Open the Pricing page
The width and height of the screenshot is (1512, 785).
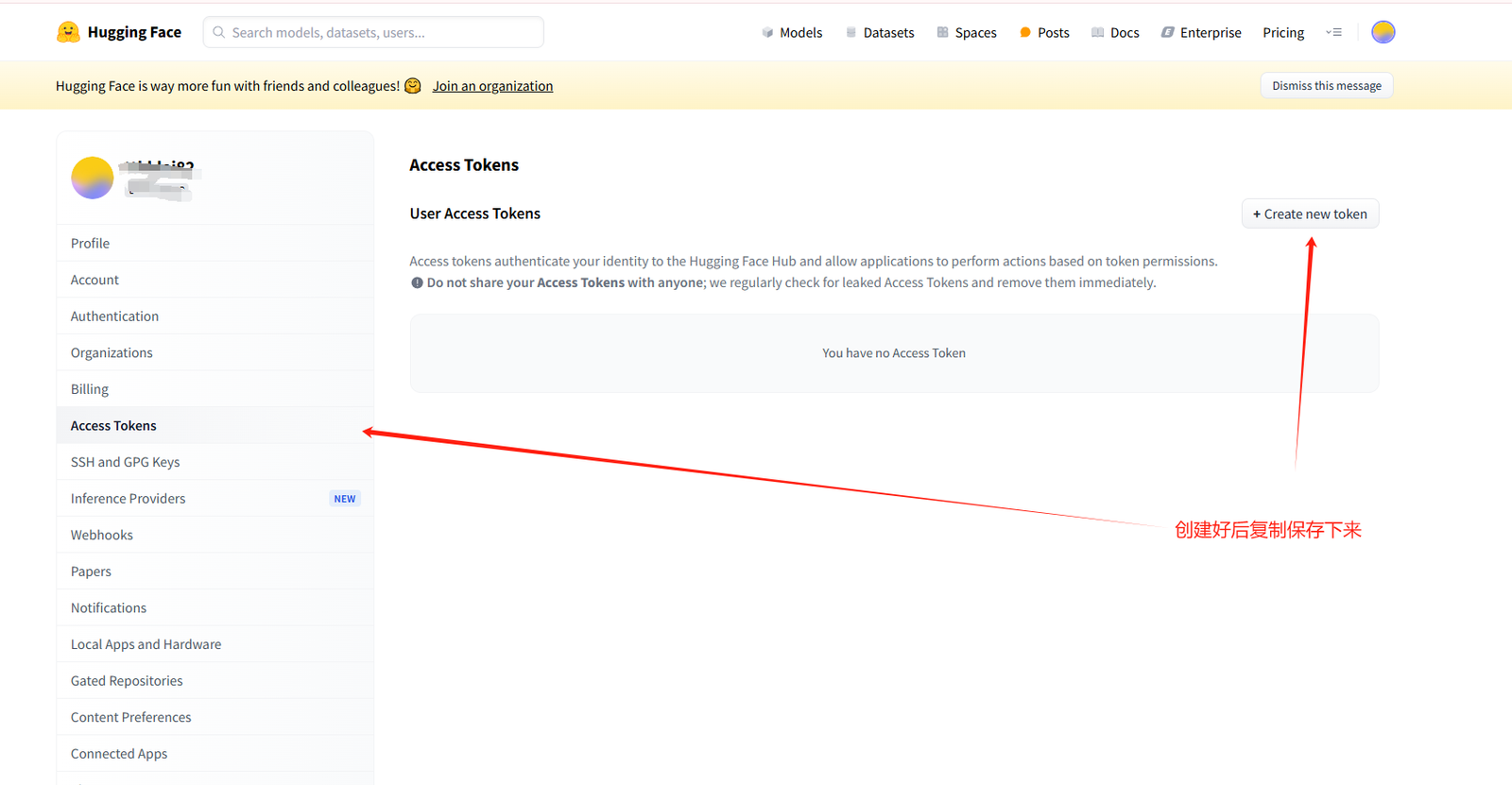[x=1283, y=32]
